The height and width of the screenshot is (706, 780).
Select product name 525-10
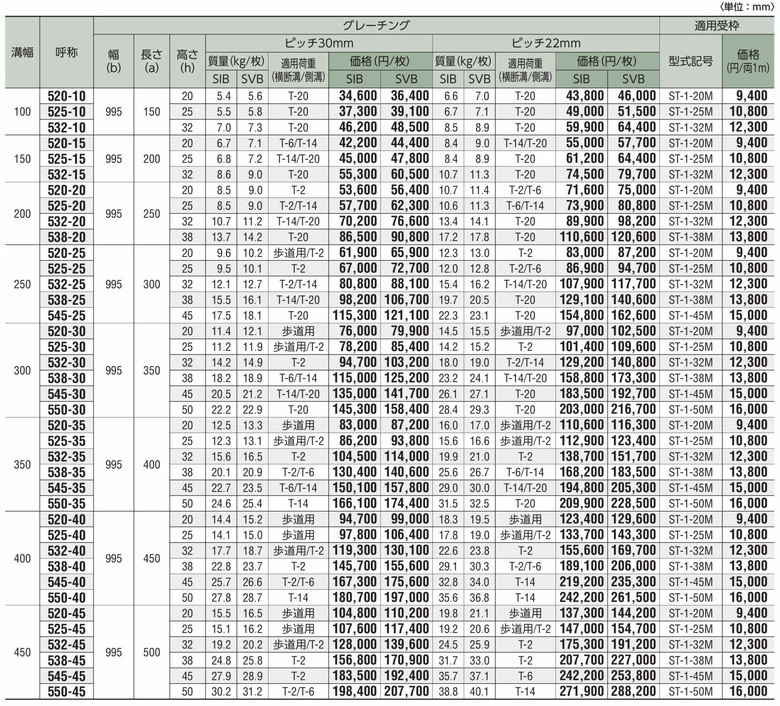[x=67, y=111]
